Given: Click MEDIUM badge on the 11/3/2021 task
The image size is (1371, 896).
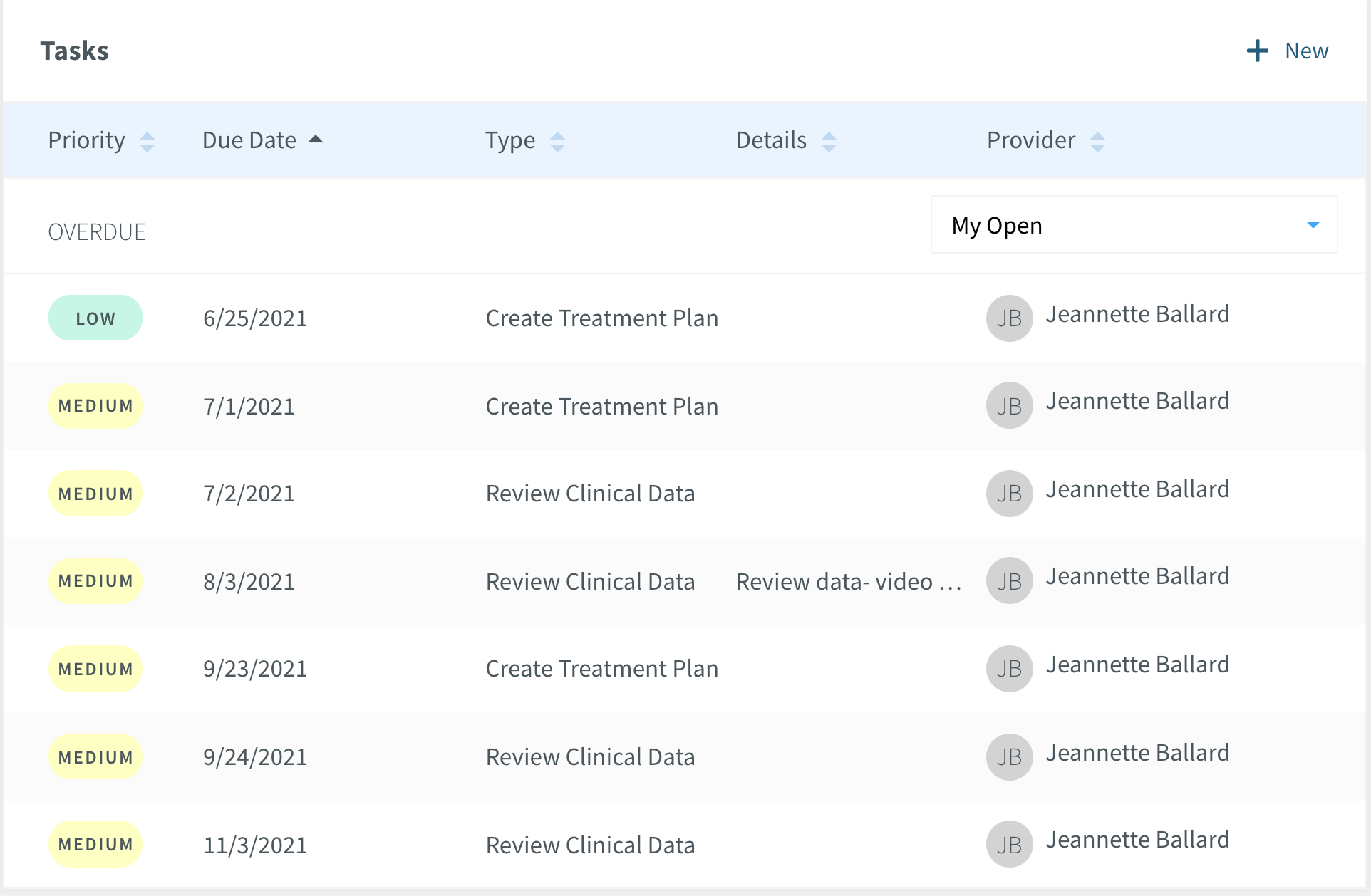Looking at the screenshot, I should (x=95, y=845).
